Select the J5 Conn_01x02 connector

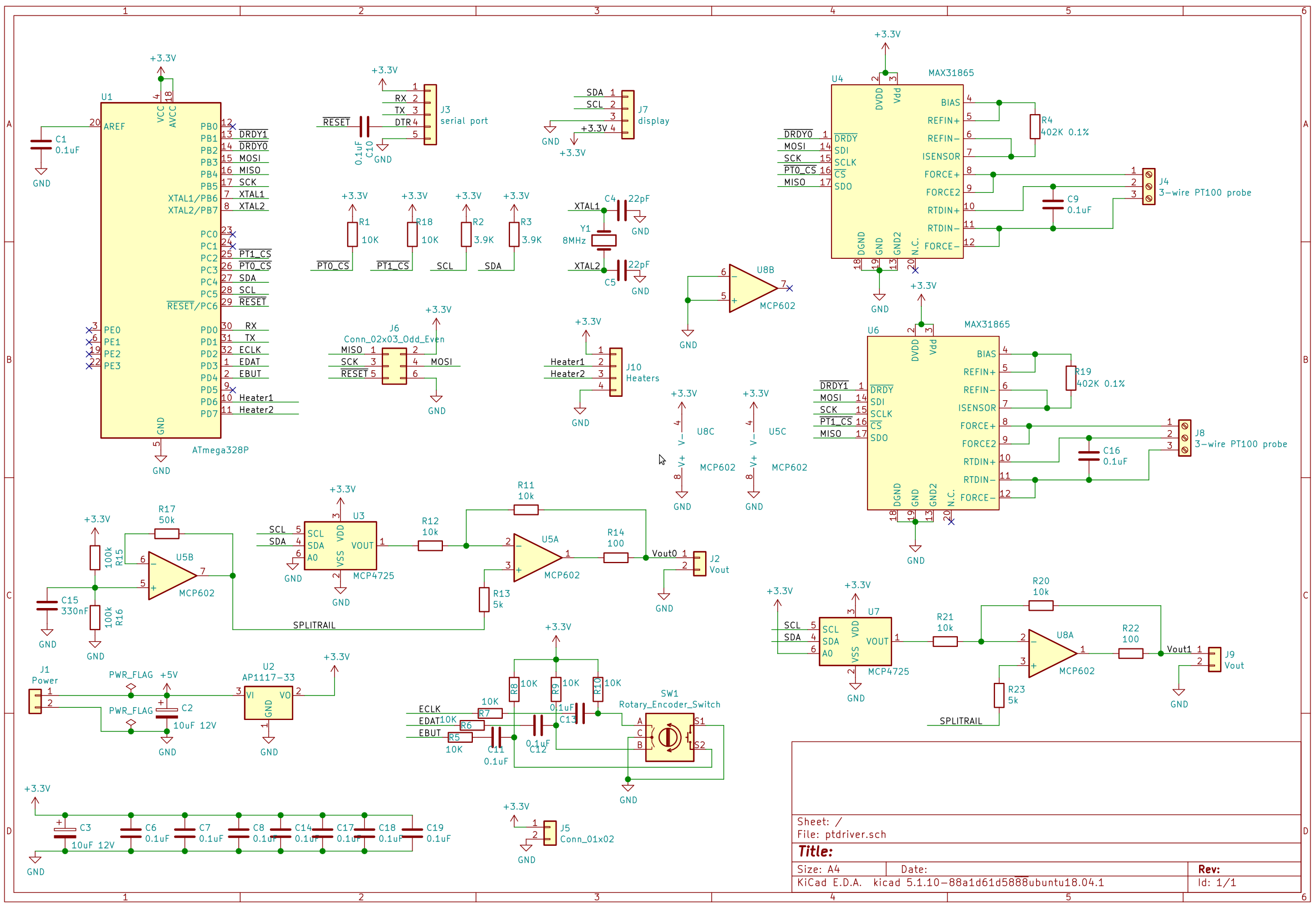(x=549, y=833)
